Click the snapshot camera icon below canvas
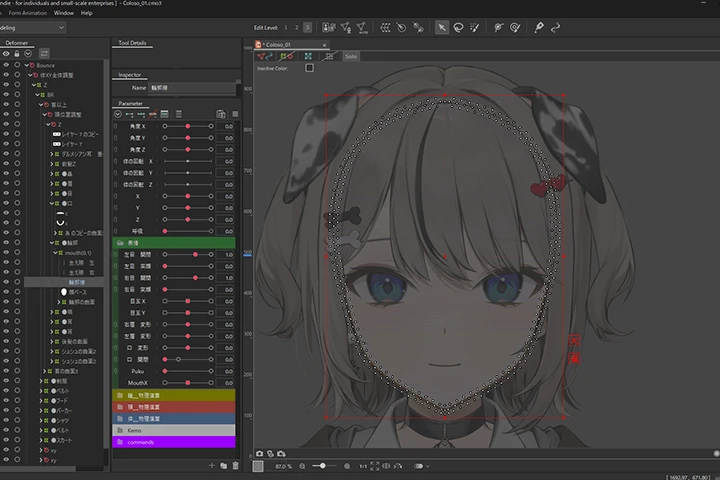Image resolution: width=720 pixels, height=480 pixels. 259,454
